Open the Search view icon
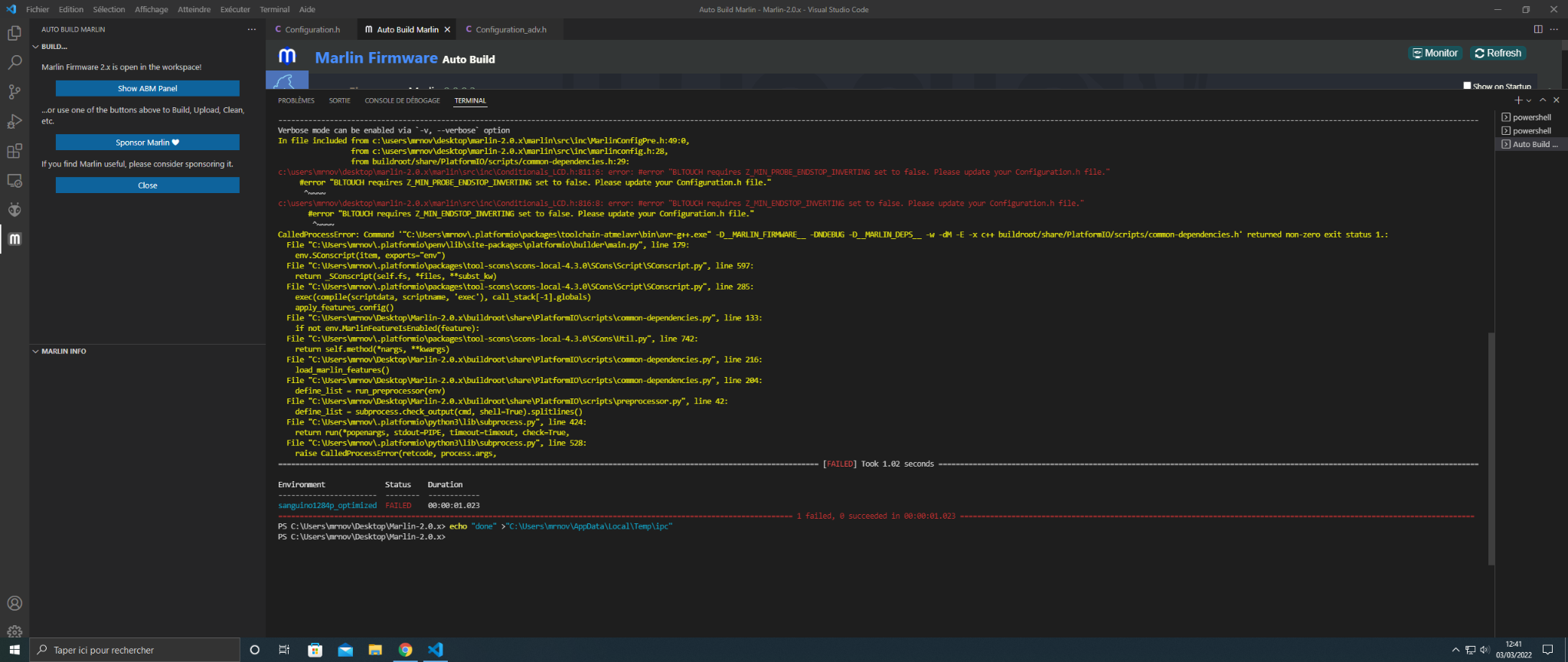 coord(15,62)
